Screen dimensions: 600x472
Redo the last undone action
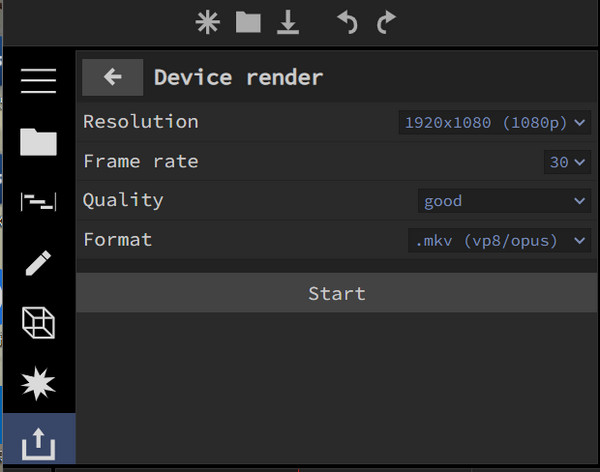(x=386, y=22)
